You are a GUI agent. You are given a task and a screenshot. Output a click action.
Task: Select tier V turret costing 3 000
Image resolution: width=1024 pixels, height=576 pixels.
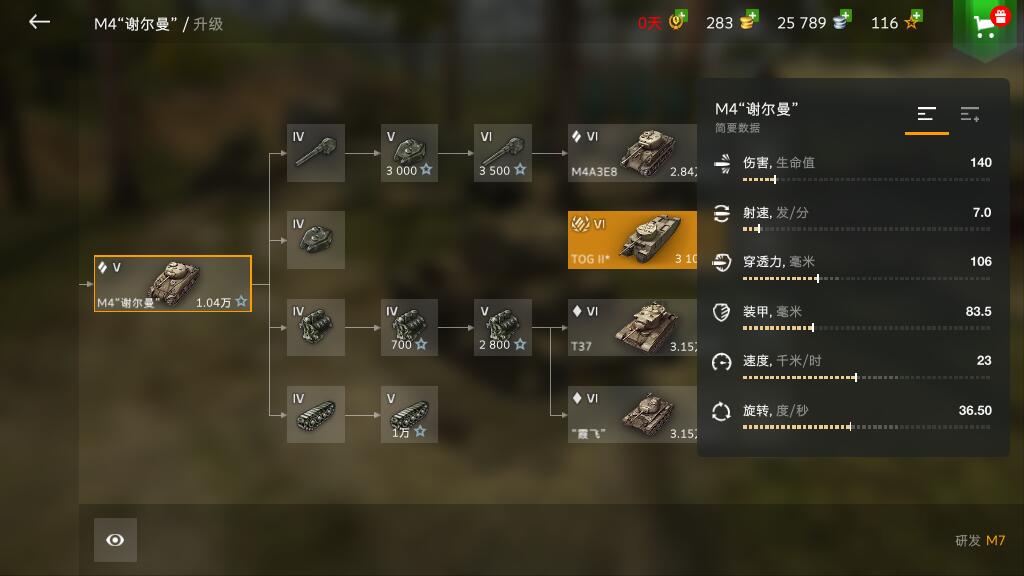pyautogui.click(x=409, y=153)
